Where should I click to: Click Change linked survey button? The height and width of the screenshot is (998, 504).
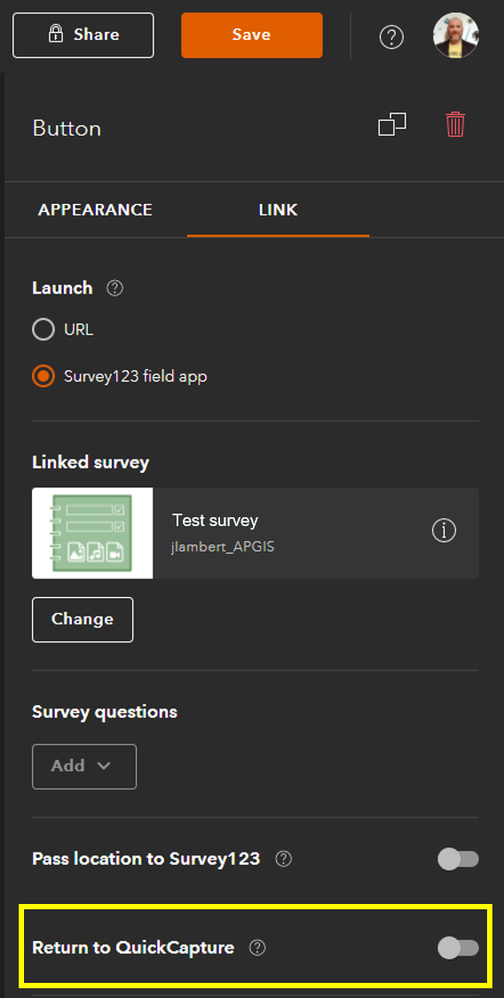point(83,619)
